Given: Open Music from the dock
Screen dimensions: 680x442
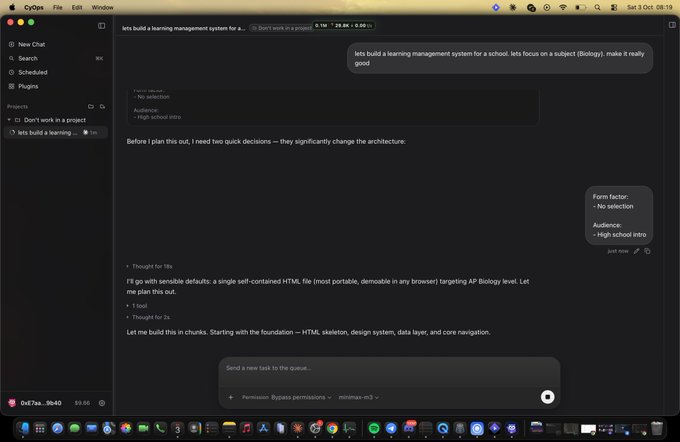Looking at the screenshot, I should 246,429.
